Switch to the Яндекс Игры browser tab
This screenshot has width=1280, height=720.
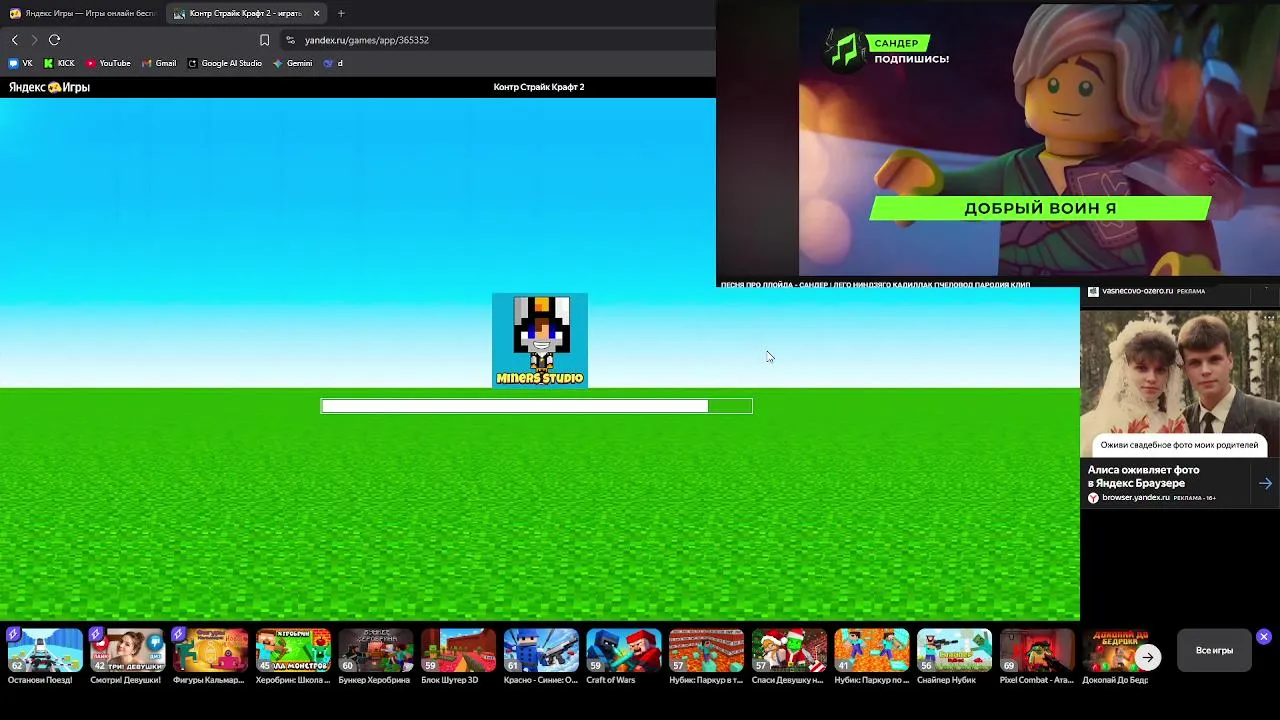pyautogui.click(x=83, y=13)
